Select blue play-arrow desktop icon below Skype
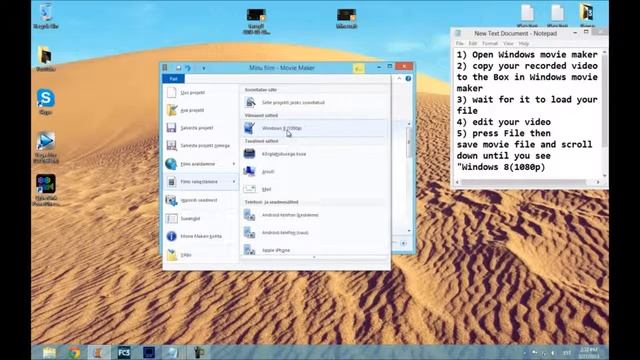The image size is (640, 360). pos(46,147)
